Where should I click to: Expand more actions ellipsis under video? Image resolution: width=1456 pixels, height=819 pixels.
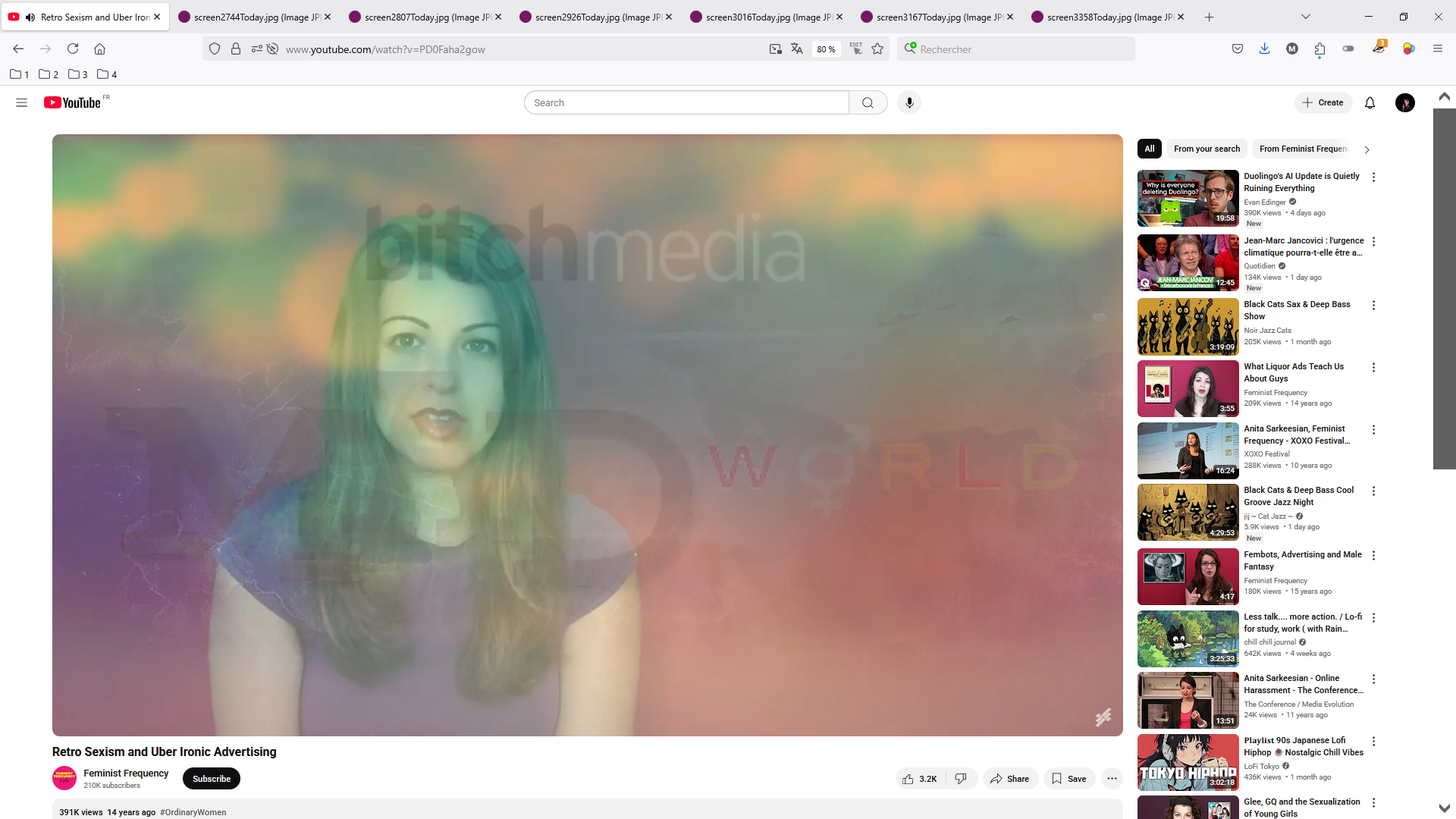[1112, 779]
